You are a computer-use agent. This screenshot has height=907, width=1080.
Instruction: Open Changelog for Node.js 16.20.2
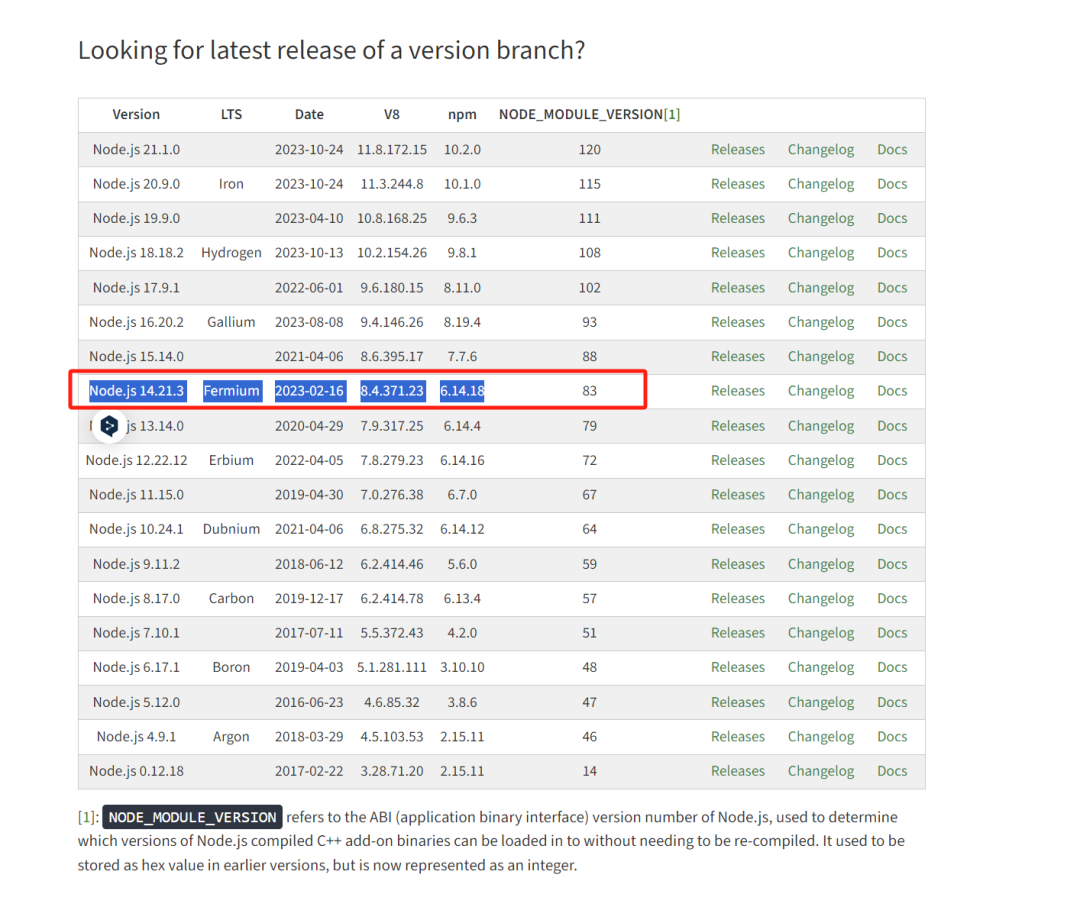pyautogui.click(x=821, y=322)
